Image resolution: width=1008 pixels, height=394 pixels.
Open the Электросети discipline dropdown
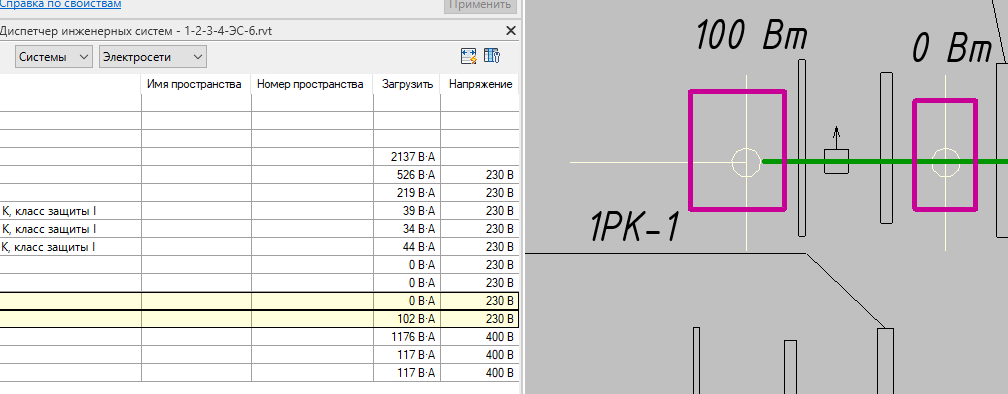click(x=153, y=57)
